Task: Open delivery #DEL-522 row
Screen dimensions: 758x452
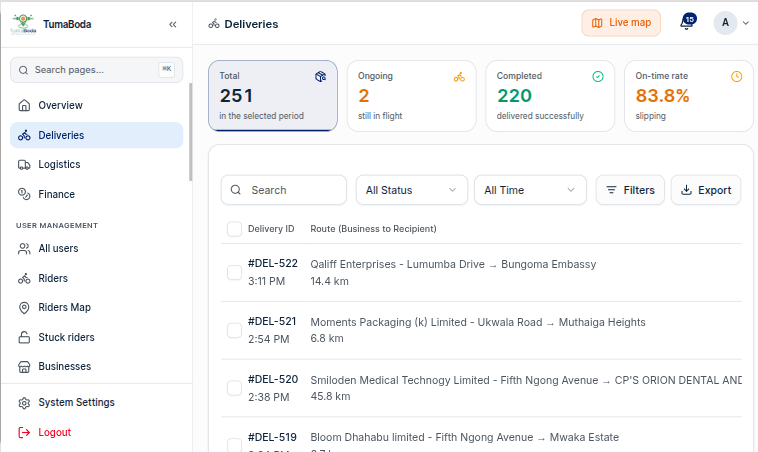Action: (481, 273)
